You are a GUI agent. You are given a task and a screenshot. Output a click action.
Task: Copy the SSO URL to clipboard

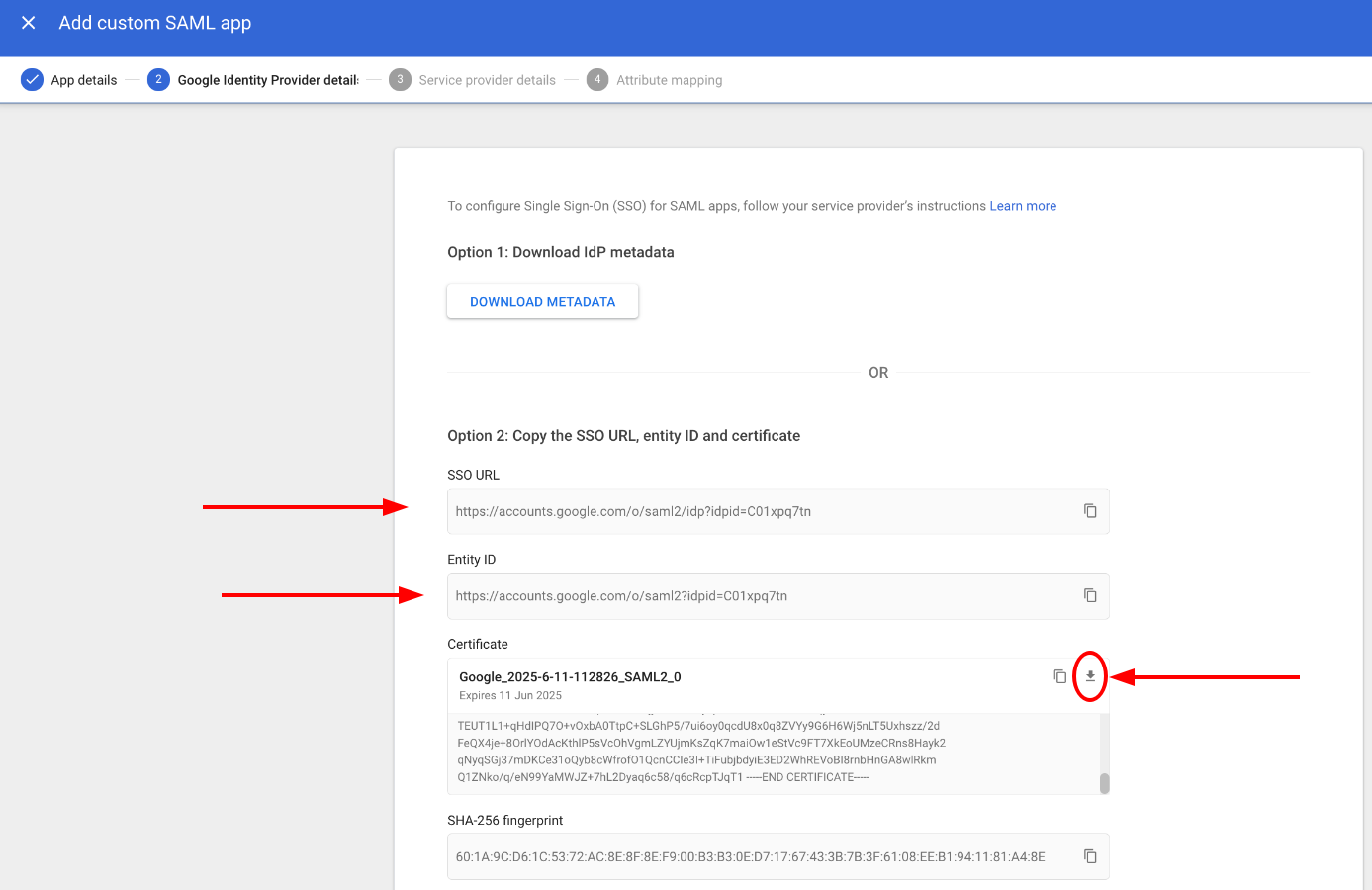(x=1090, y=511)
